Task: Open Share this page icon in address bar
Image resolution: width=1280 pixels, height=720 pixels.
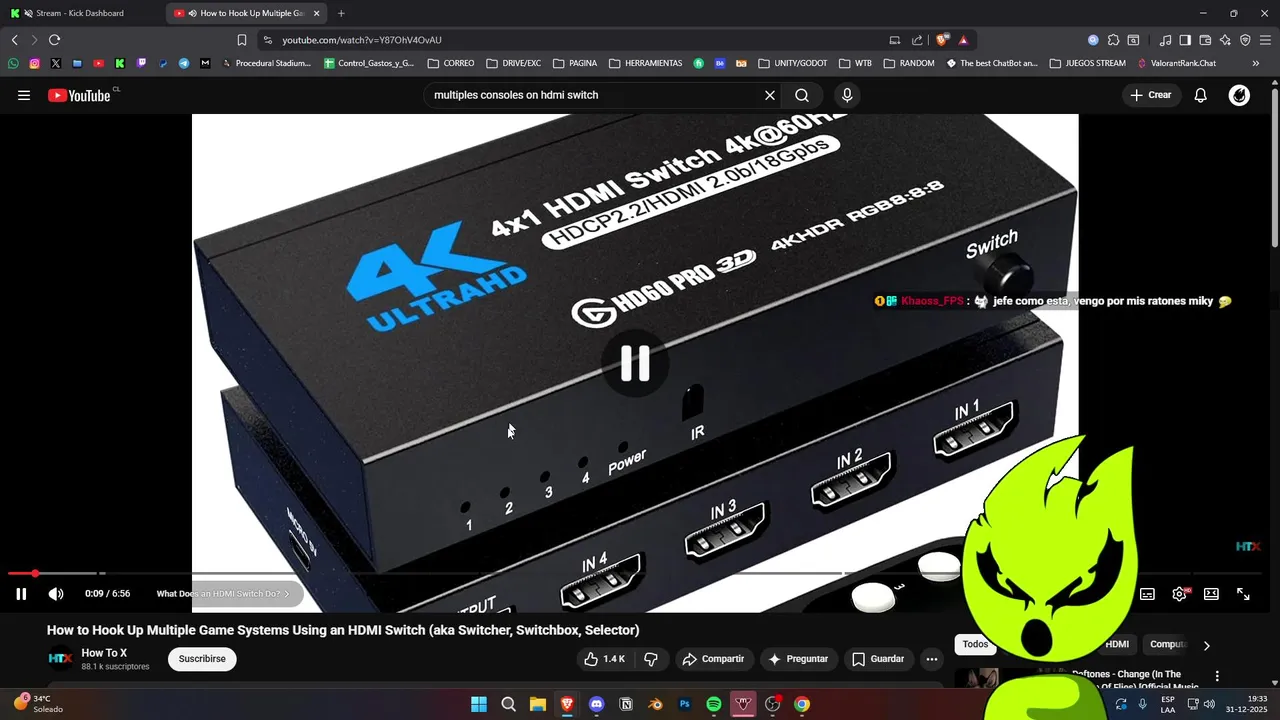Action: (917, 40)
